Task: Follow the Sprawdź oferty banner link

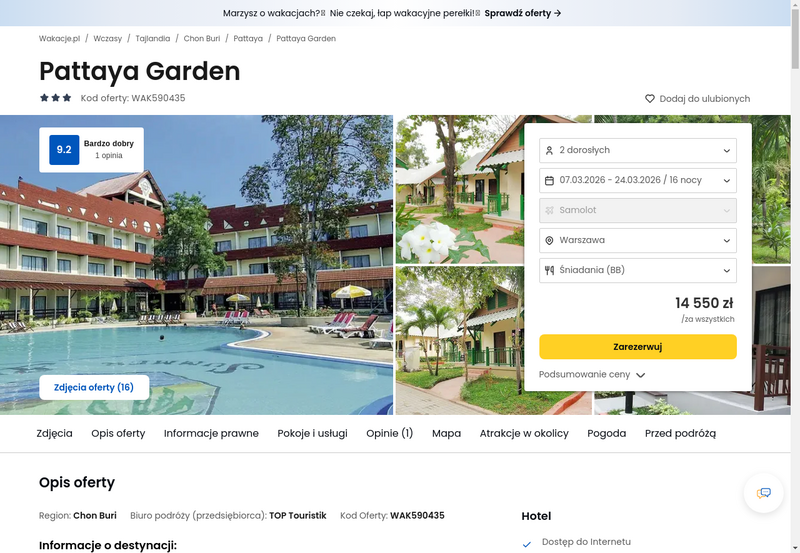Action: tap(522, 13)
